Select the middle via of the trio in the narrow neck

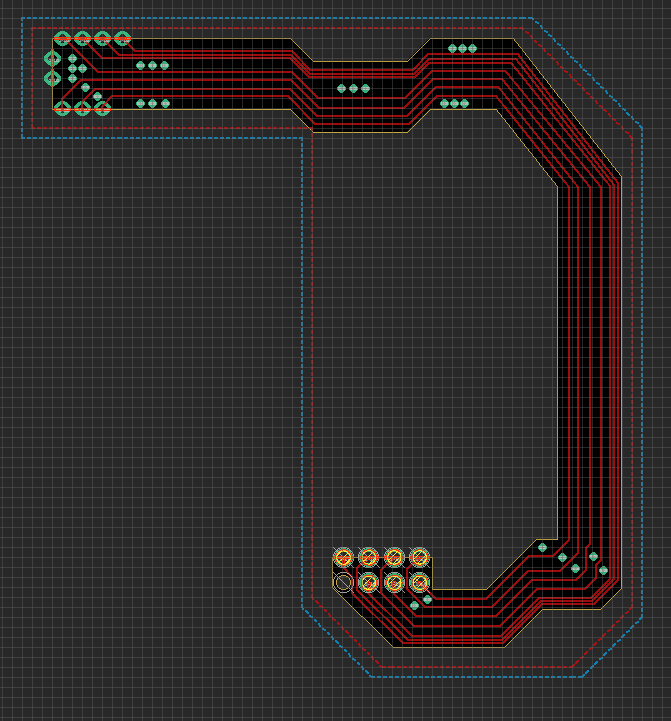pyautogui.click(x=353, y=88)
